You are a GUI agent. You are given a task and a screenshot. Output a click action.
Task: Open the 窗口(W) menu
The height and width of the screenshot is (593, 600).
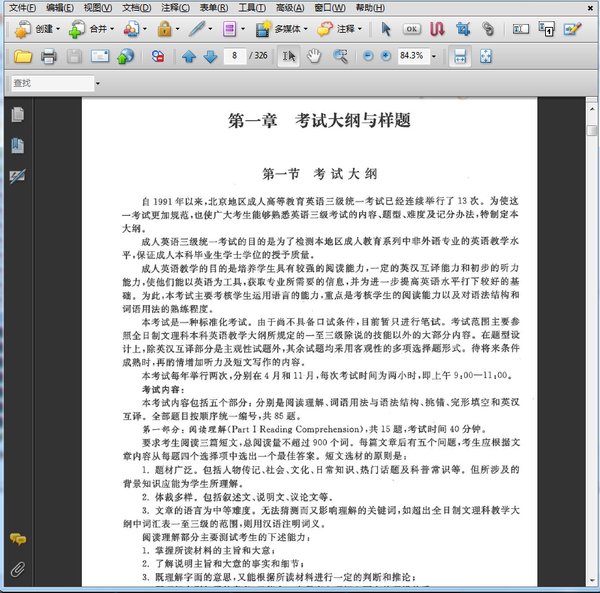click(x=329, y=8)
